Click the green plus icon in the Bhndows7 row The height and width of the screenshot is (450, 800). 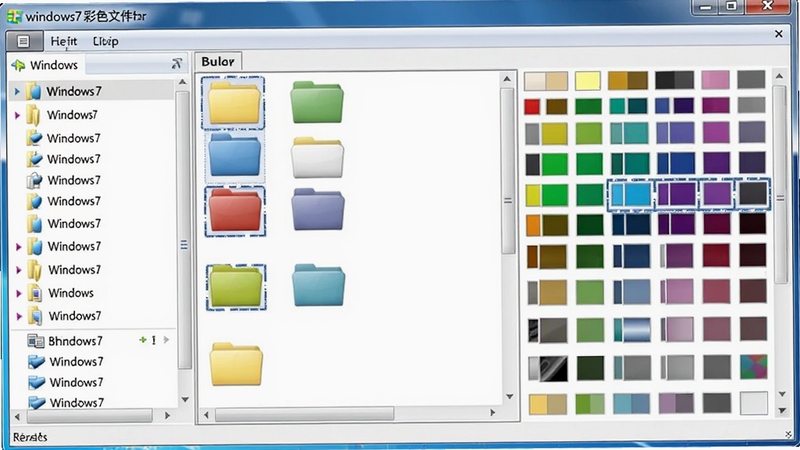tap(143, 340)
